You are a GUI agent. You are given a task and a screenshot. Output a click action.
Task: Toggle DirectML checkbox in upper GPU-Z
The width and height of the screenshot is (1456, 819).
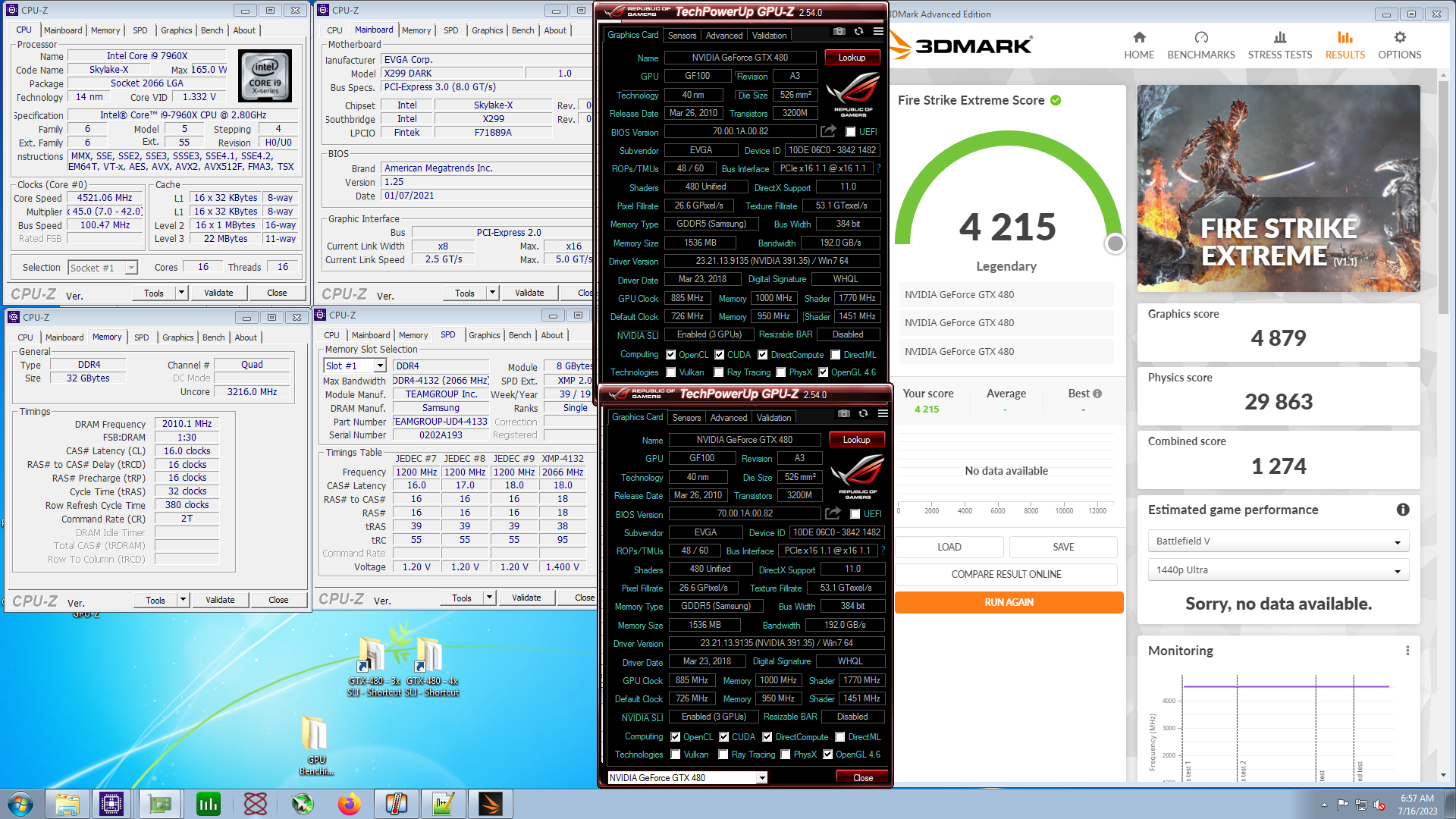pyautogui.click(x=835, y=355)
